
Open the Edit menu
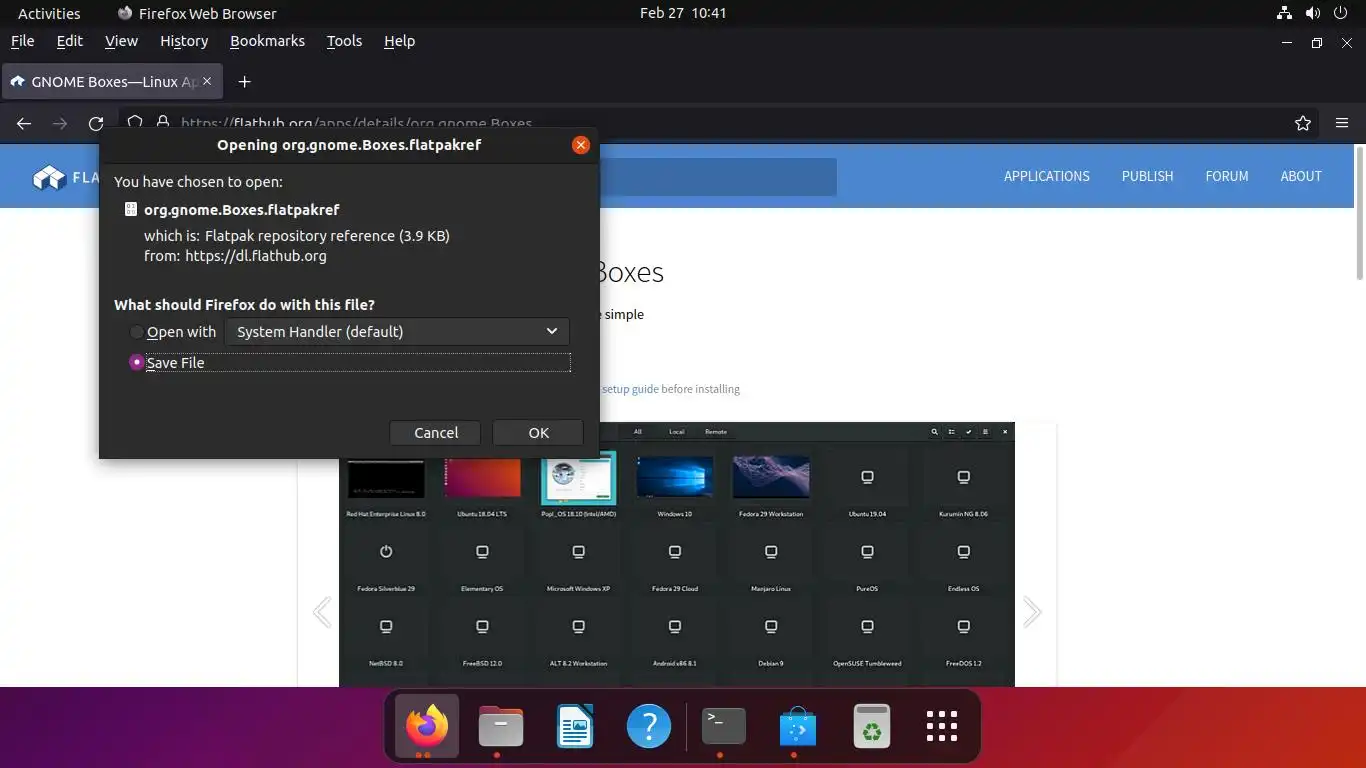(70, 41)
